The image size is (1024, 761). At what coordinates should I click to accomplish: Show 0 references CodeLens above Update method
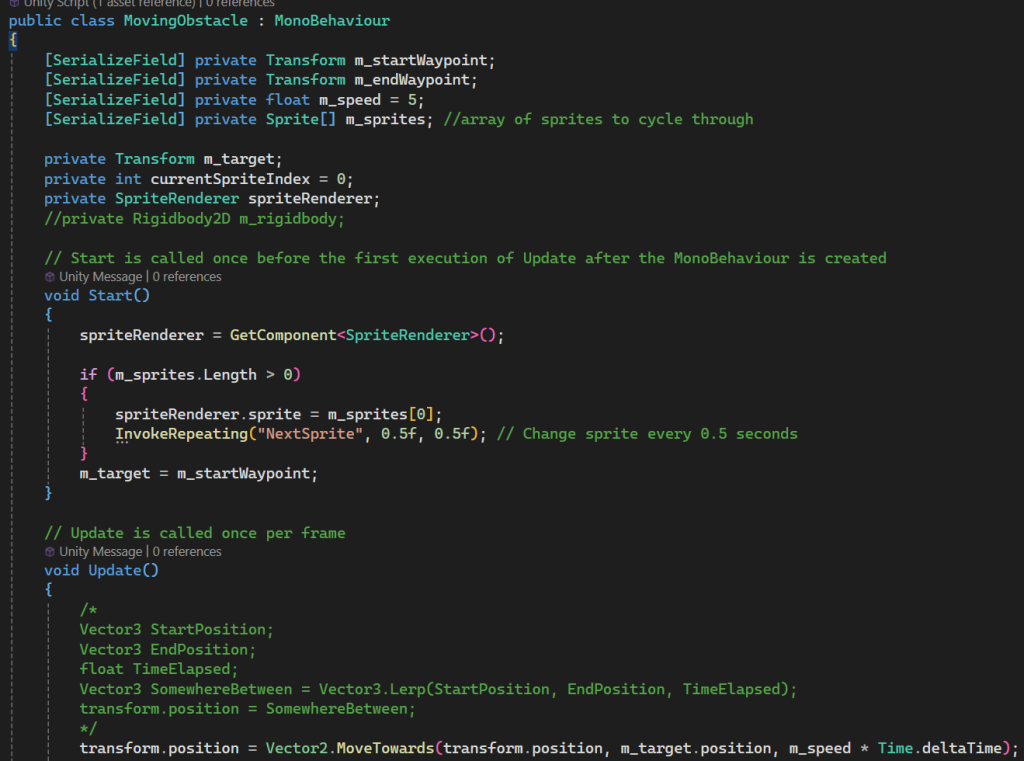pos(187,552)
